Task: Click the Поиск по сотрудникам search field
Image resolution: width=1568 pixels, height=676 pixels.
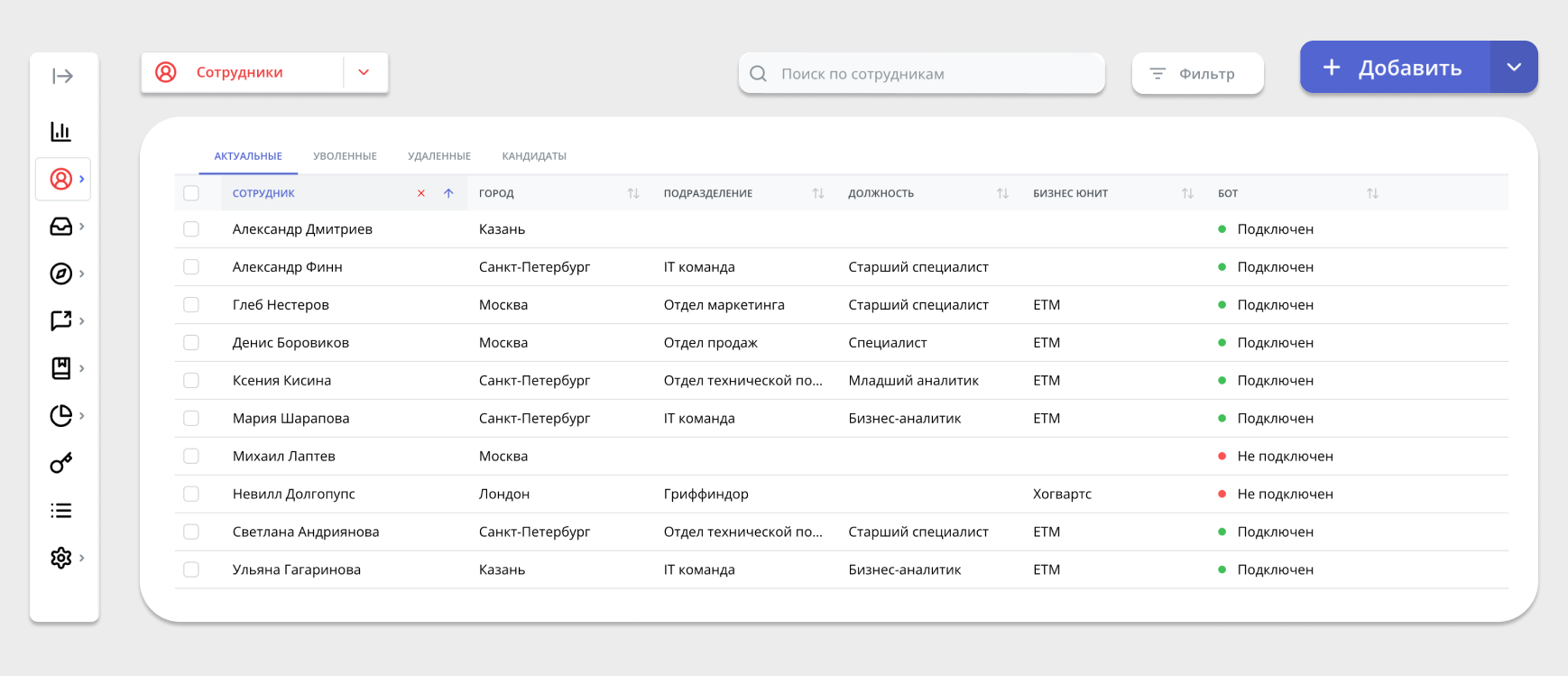Action: [x=921, y=73]
